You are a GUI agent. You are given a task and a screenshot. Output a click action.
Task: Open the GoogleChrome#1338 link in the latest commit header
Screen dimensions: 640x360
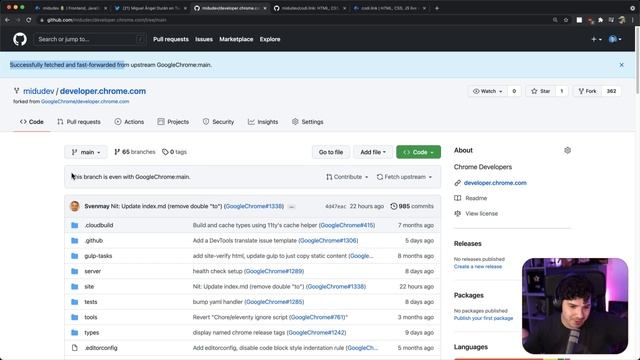pyautogui.click(x=254, y=206)
